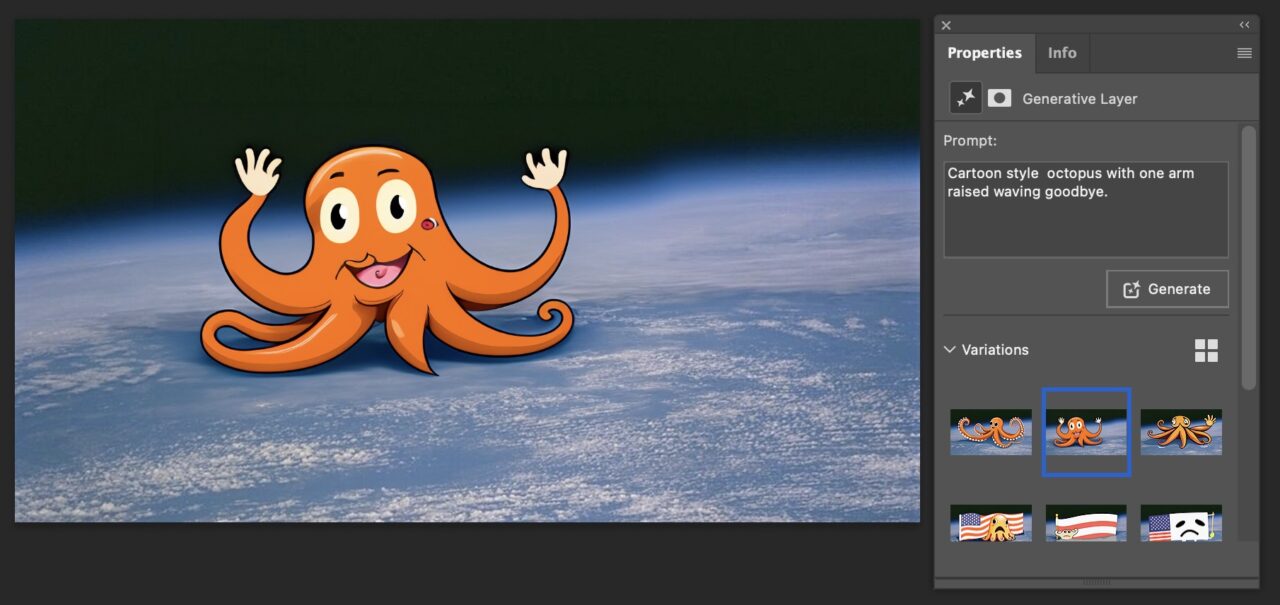
Task: Click inside the Prompt text field
Action: tap(1085, 209)
